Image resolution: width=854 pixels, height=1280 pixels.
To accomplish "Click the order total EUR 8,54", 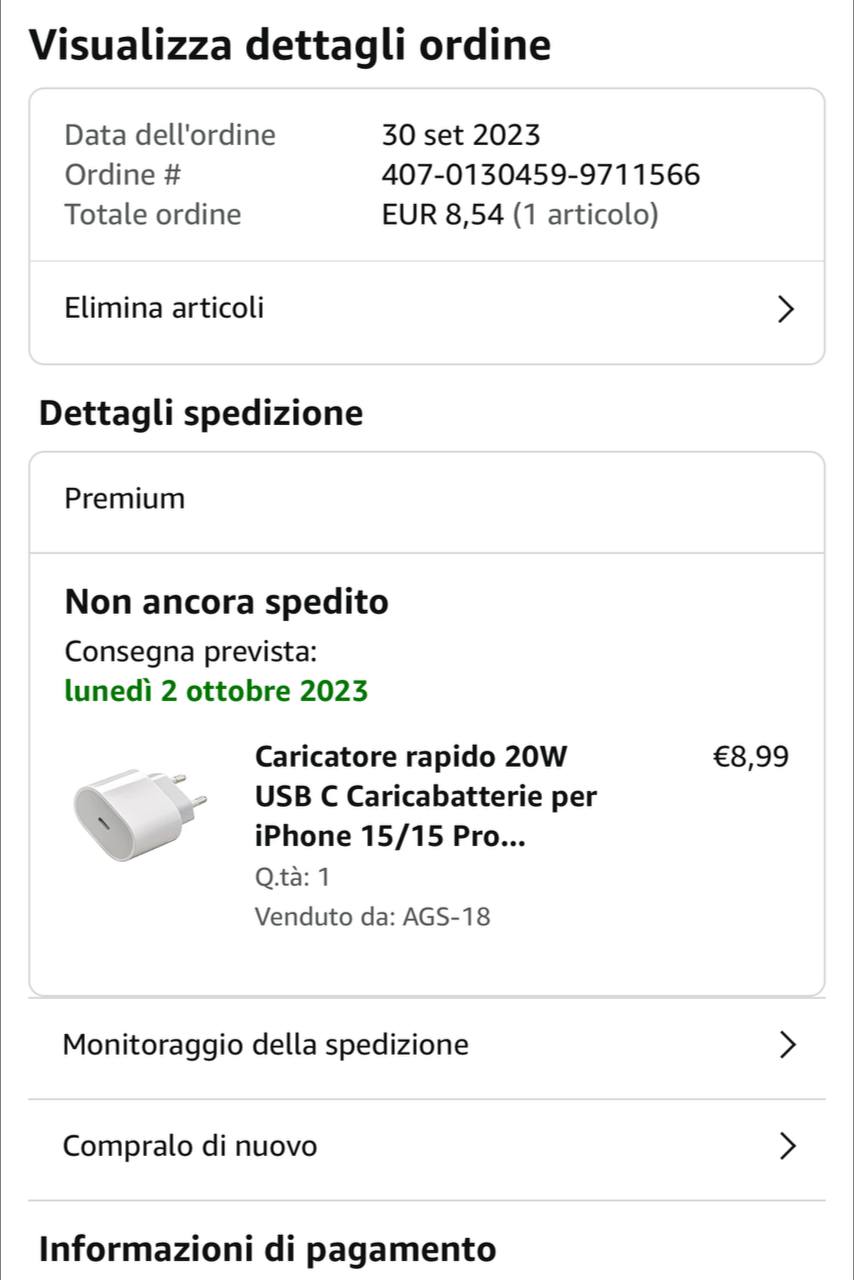I will tap(442, 215).
